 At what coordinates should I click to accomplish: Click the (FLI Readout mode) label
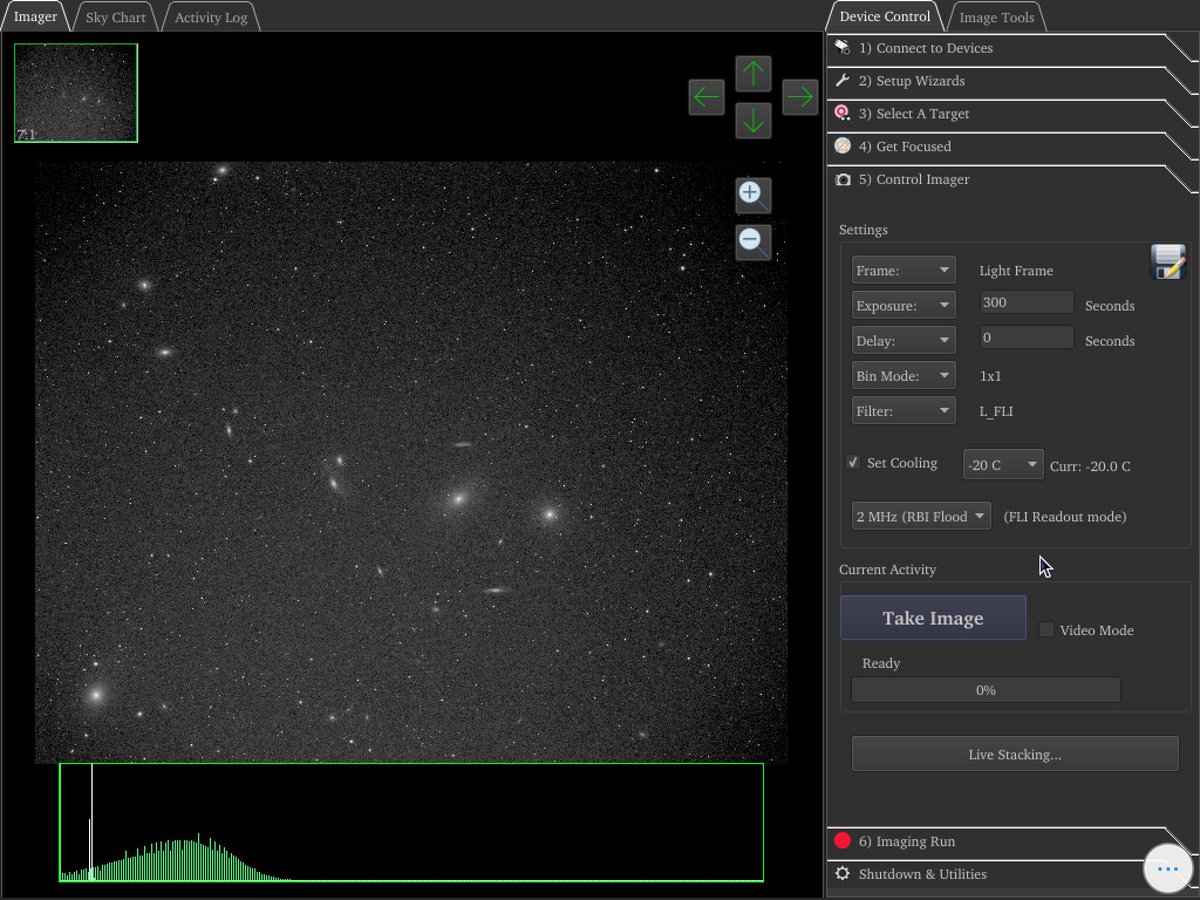[1065, 517]
